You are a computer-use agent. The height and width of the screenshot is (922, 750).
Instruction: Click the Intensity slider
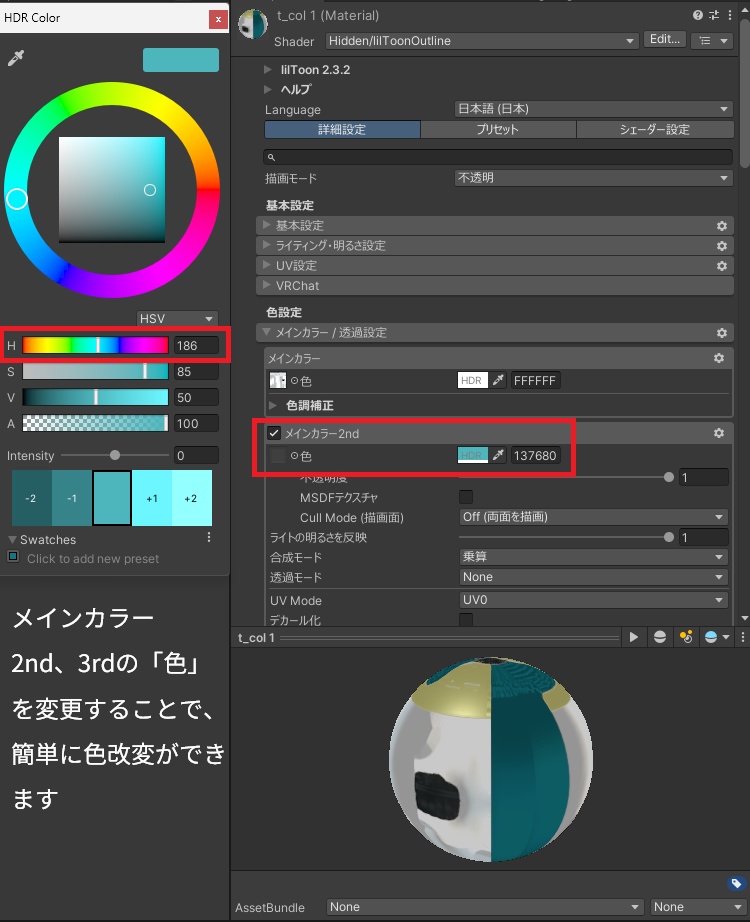[115, 455]
